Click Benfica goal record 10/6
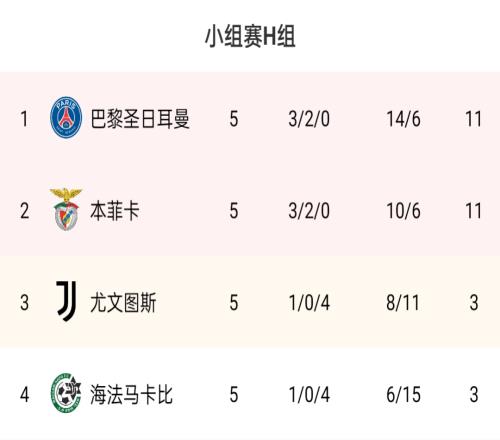Viewport: 500px width, 440px height. coord(403,211)
